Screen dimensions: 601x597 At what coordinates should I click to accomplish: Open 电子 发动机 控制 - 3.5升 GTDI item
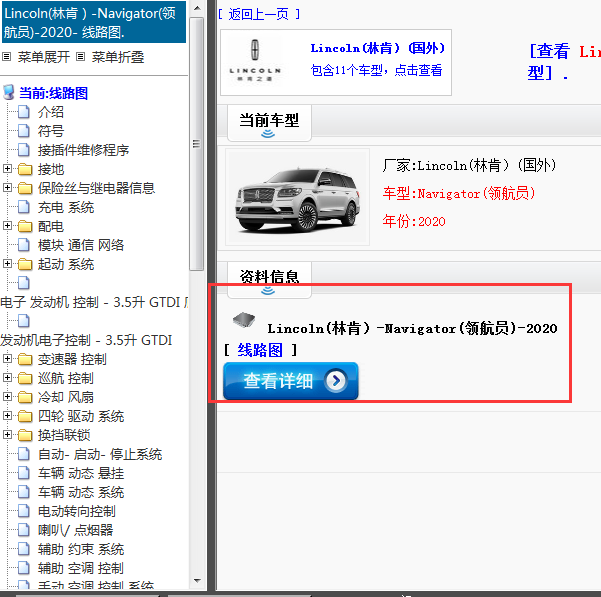94,302
